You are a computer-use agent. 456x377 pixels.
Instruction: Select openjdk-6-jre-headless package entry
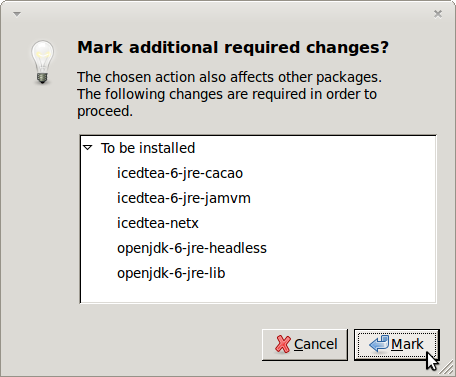192,248
